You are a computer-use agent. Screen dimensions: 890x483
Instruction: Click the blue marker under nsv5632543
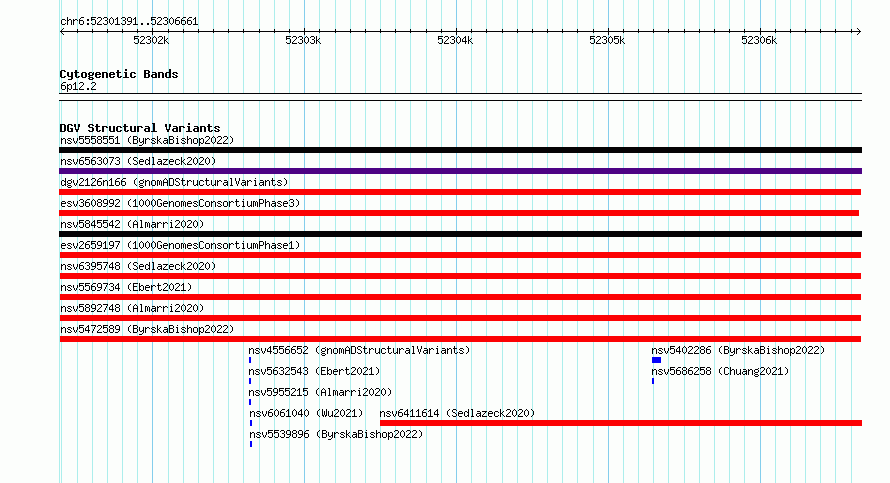[x=250, y=381]
